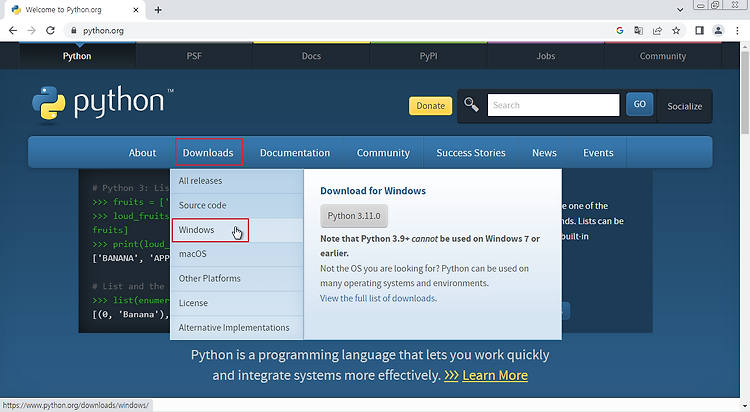The width and height of the screenshot is (750, 412).
Task: Click the share page icon
Action: click(657, 31)
